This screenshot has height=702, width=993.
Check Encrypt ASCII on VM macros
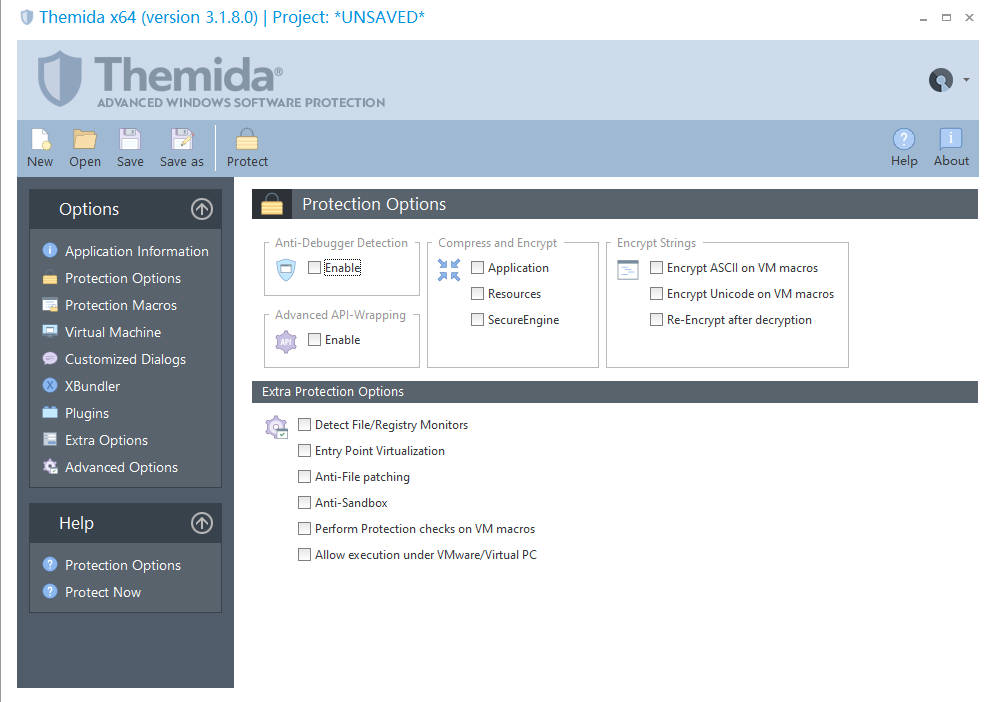657,267
